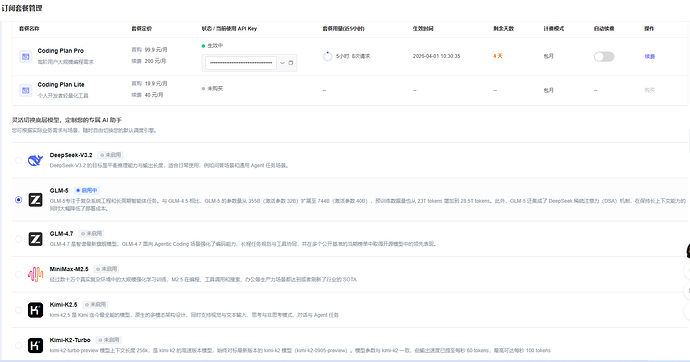This screenshot has width=690, height=362.
Task: Click the "GLM-4.7" model name
Action: 62,234
